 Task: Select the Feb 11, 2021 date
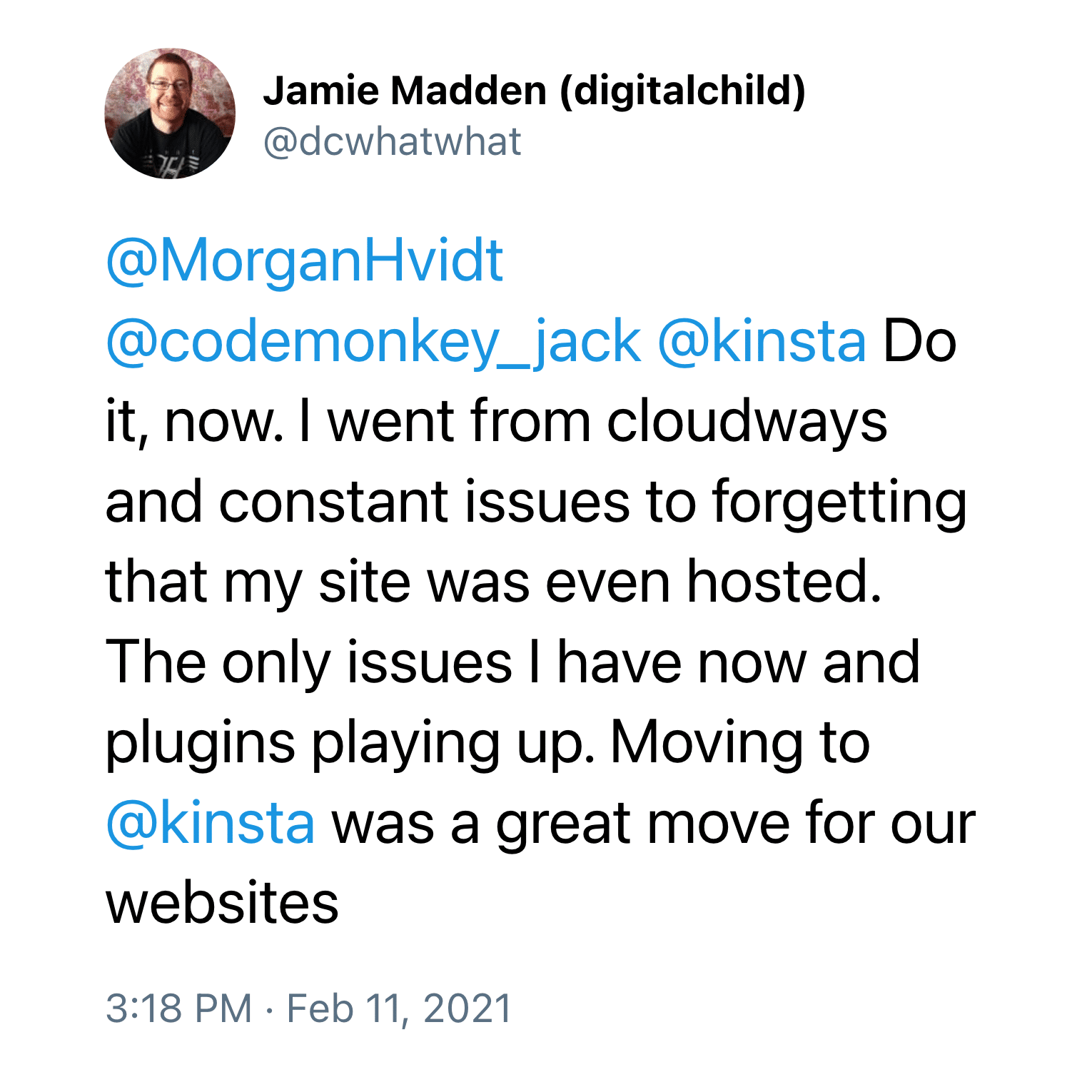pos(399,1008)
